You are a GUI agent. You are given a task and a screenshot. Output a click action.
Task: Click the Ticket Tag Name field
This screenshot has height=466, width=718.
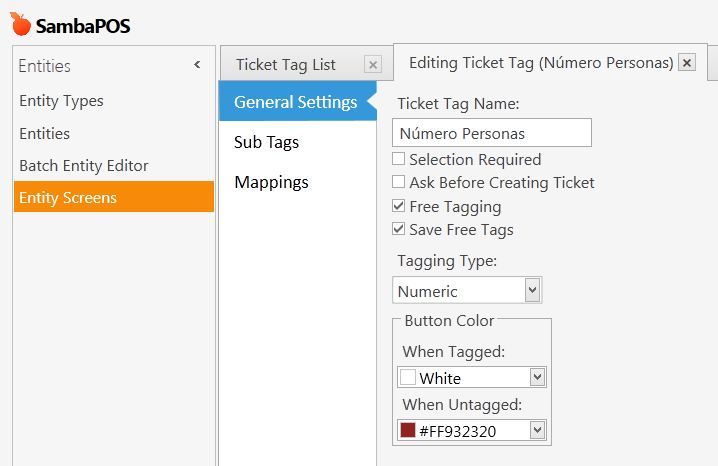click(492, 133)
